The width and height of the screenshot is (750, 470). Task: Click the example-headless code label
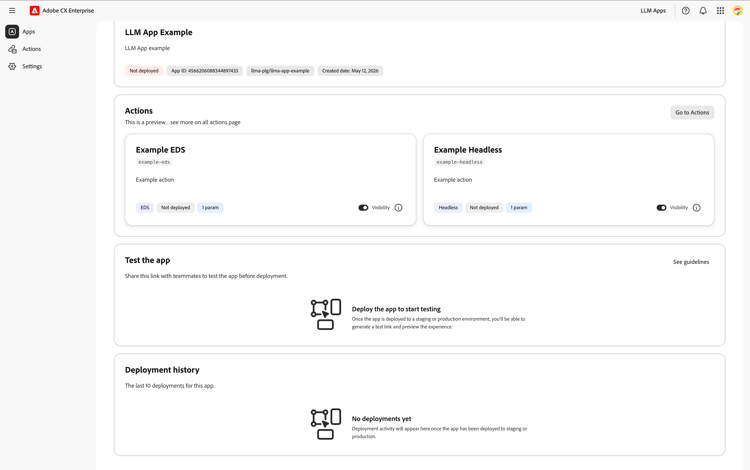click(459, 162)
